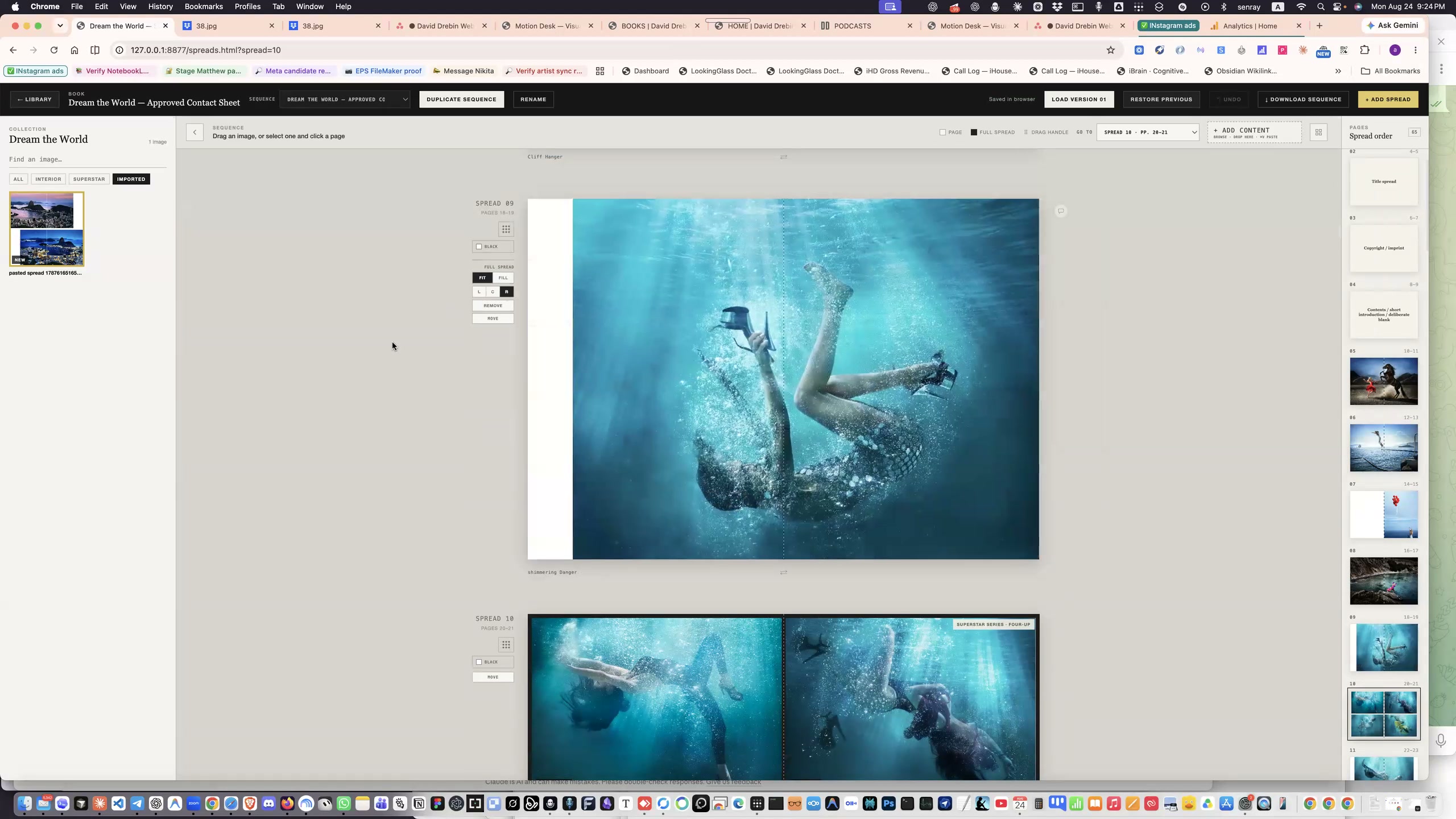
Task: Click swap arrows next to shimmering Danger caption
Action: (x=784, y=572)
